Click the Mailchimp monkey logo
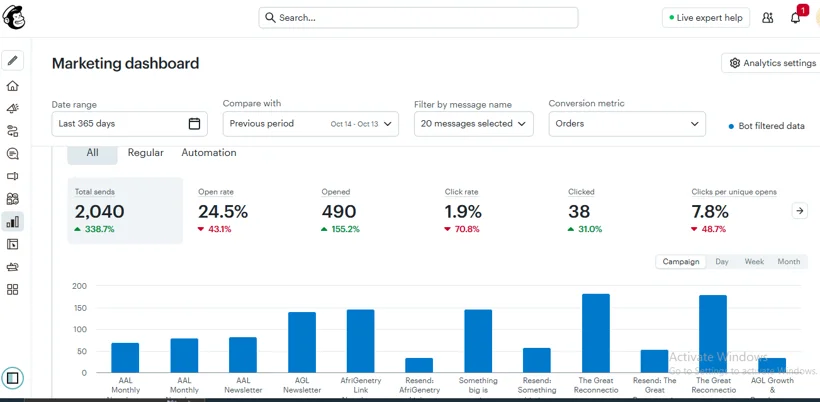The width and height of the screenshot is (820, 402). [x=13, y=17]
